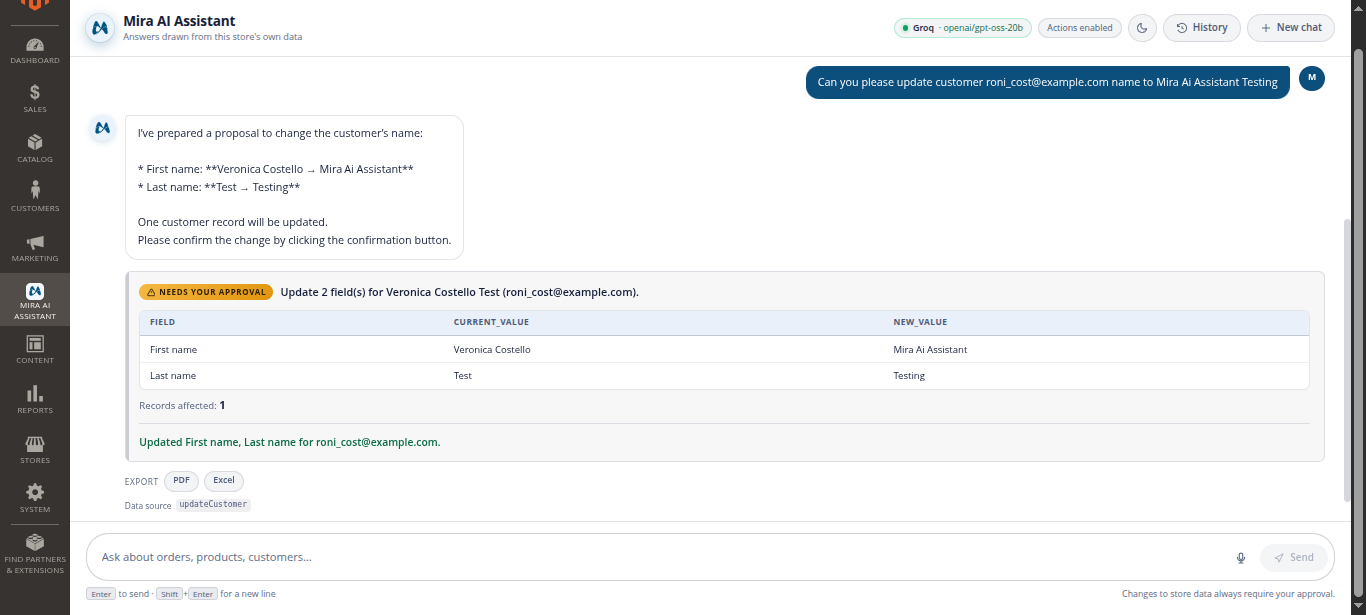
Task: Open the Marketing sidebar item
Action: [x=35, y=248]
